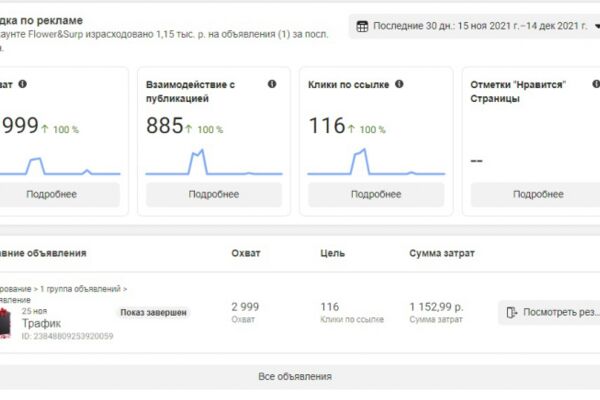Viewport: 600px width, 400px height.
Task: Click the reach sparkline chart
Action: [x=60, y=166]
